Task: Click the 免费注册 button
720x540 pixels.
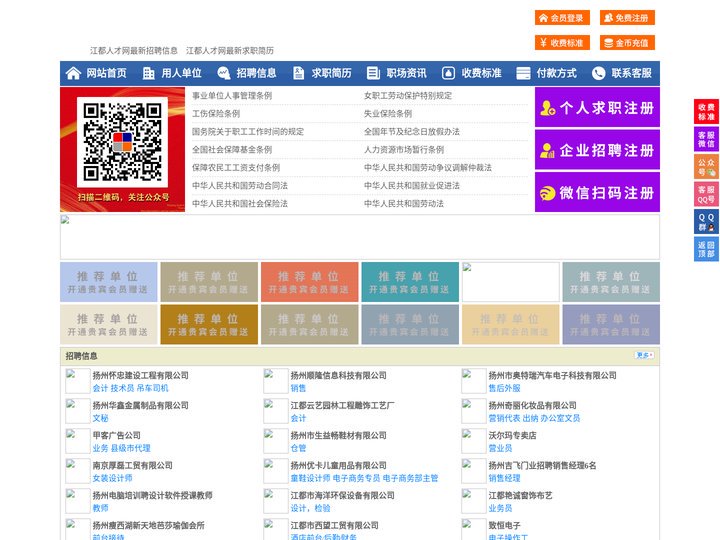Action: pyautogui.click(x=627, y=18)
